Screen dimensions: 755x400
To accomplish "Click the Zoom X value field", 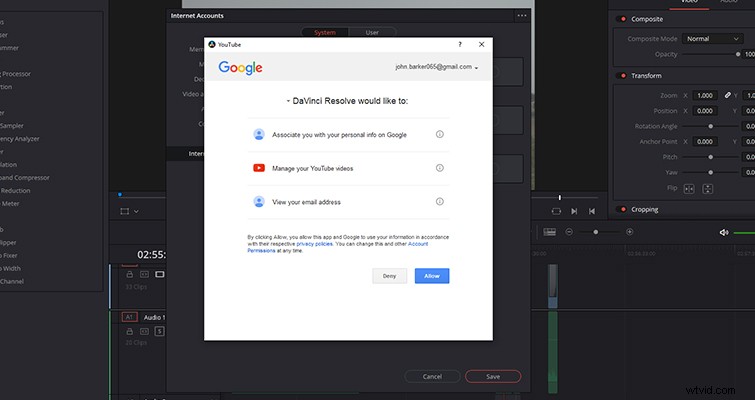I will 705,95.
